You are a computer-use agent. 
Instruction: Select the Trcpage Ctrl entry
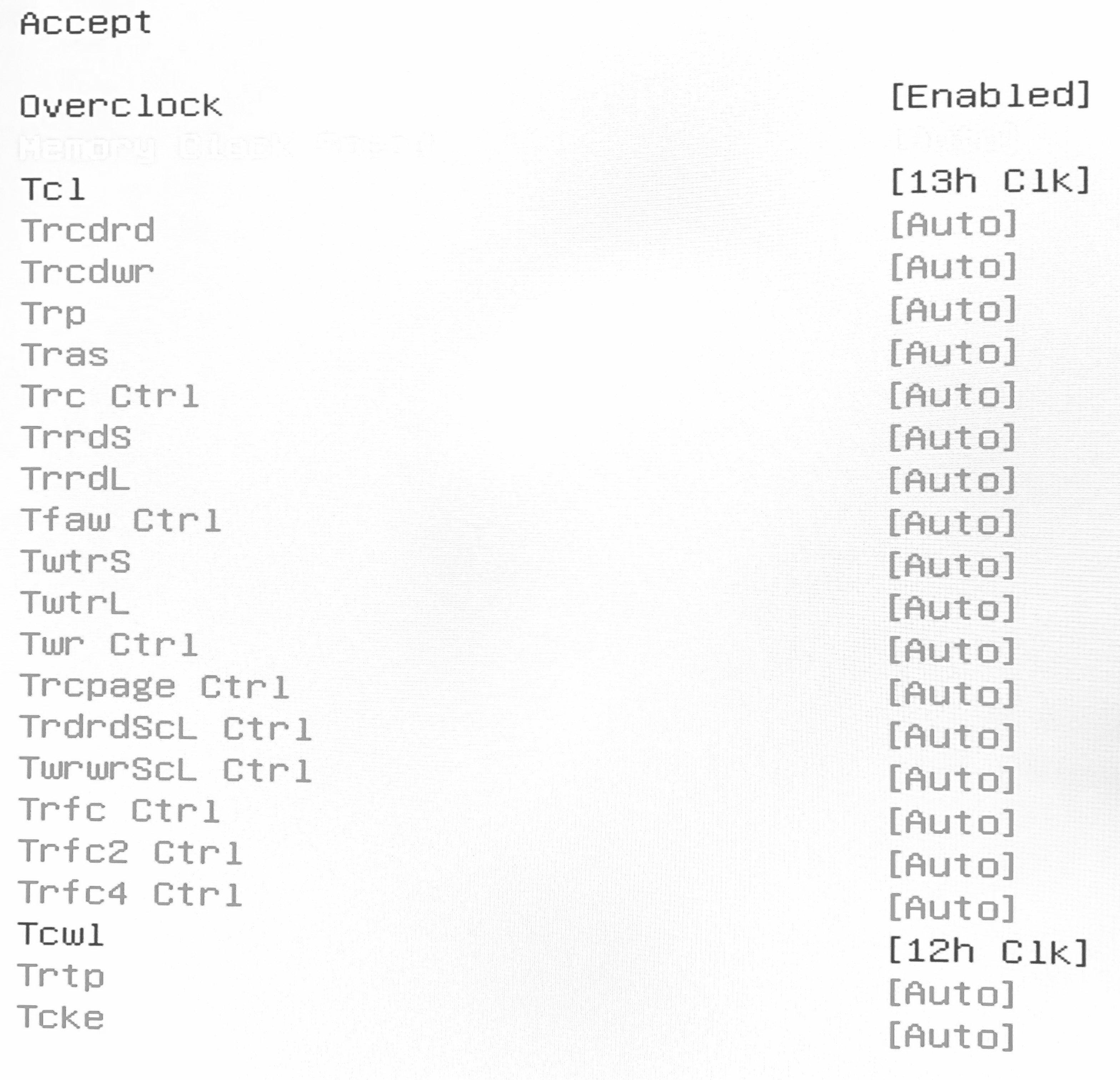(x=154, y=687)
